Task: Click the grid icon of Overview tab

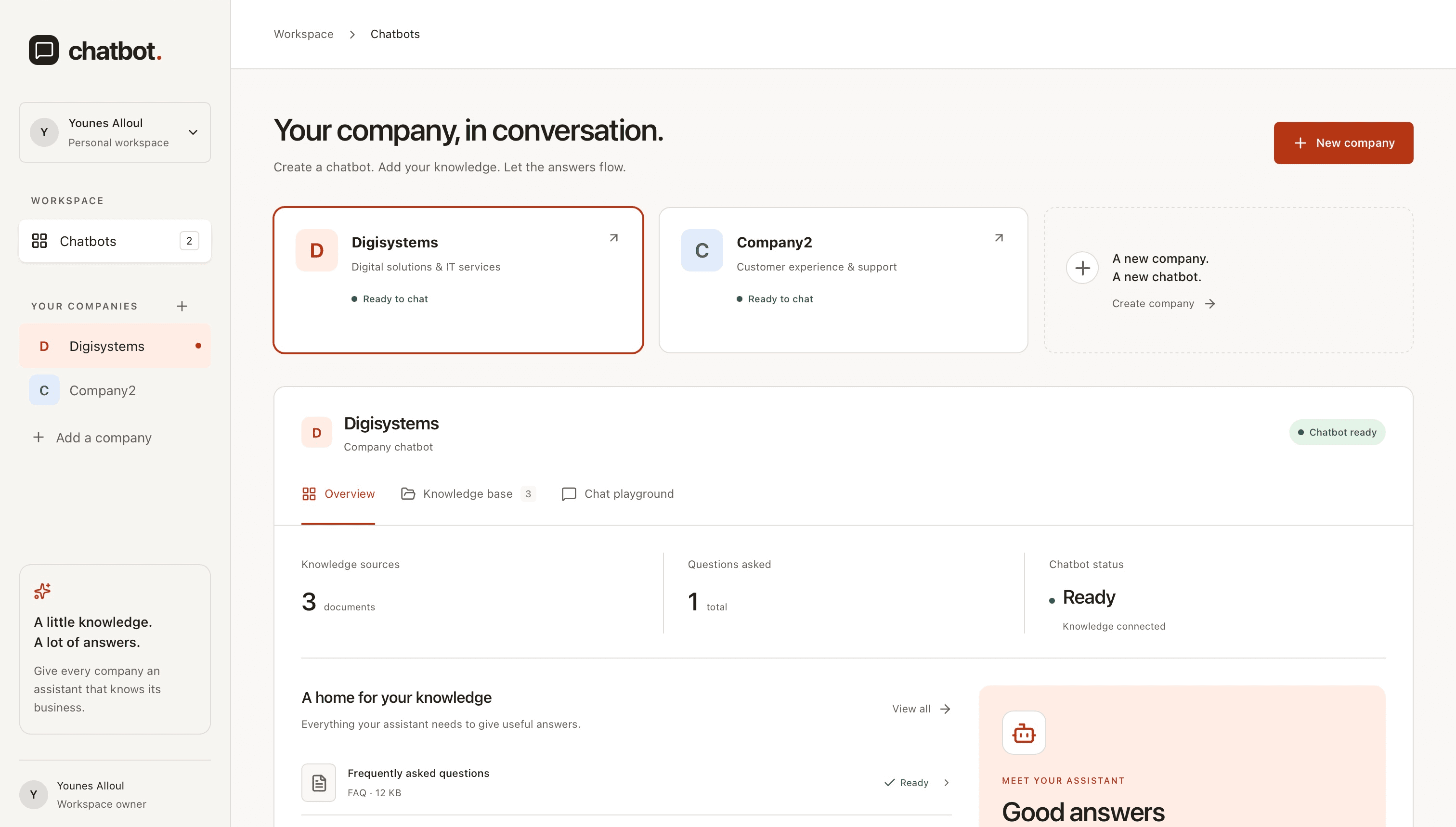Action: [x=309, y=493]
